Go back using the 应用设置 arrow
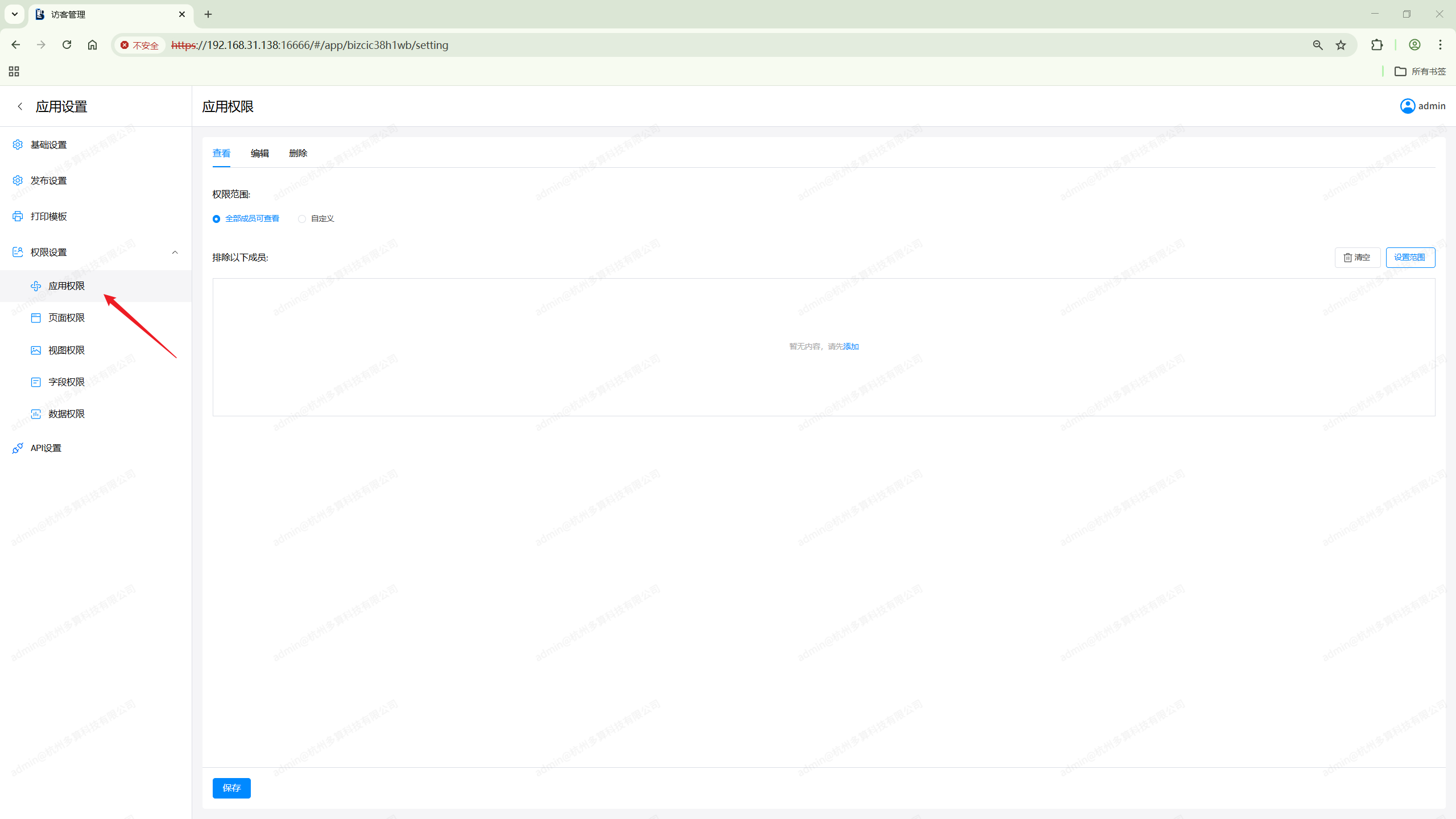Screen dimensions: 1456x819 click(20, 106)
